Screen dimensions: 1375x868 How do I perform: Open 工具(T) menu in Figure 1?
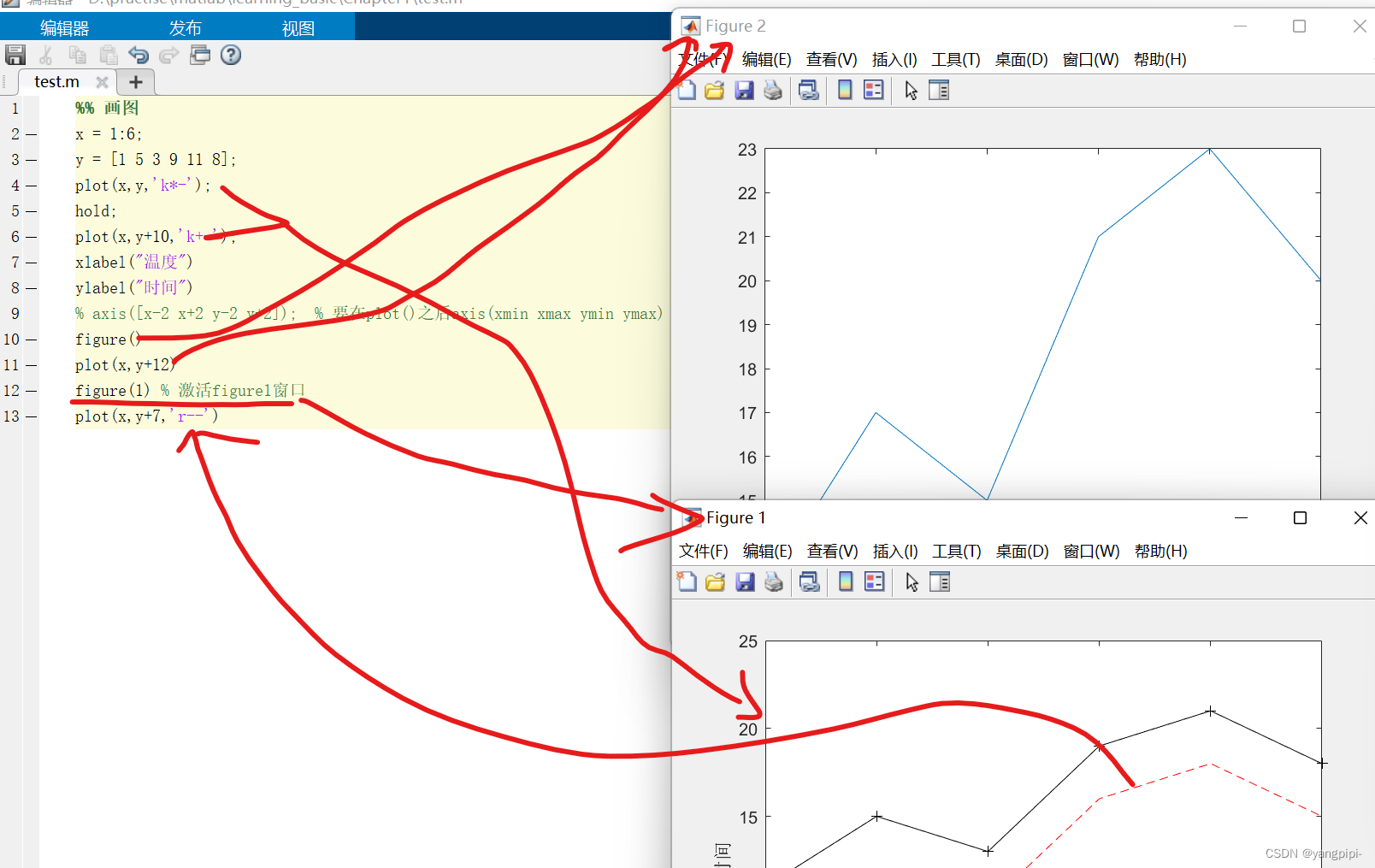click(957, 551)
